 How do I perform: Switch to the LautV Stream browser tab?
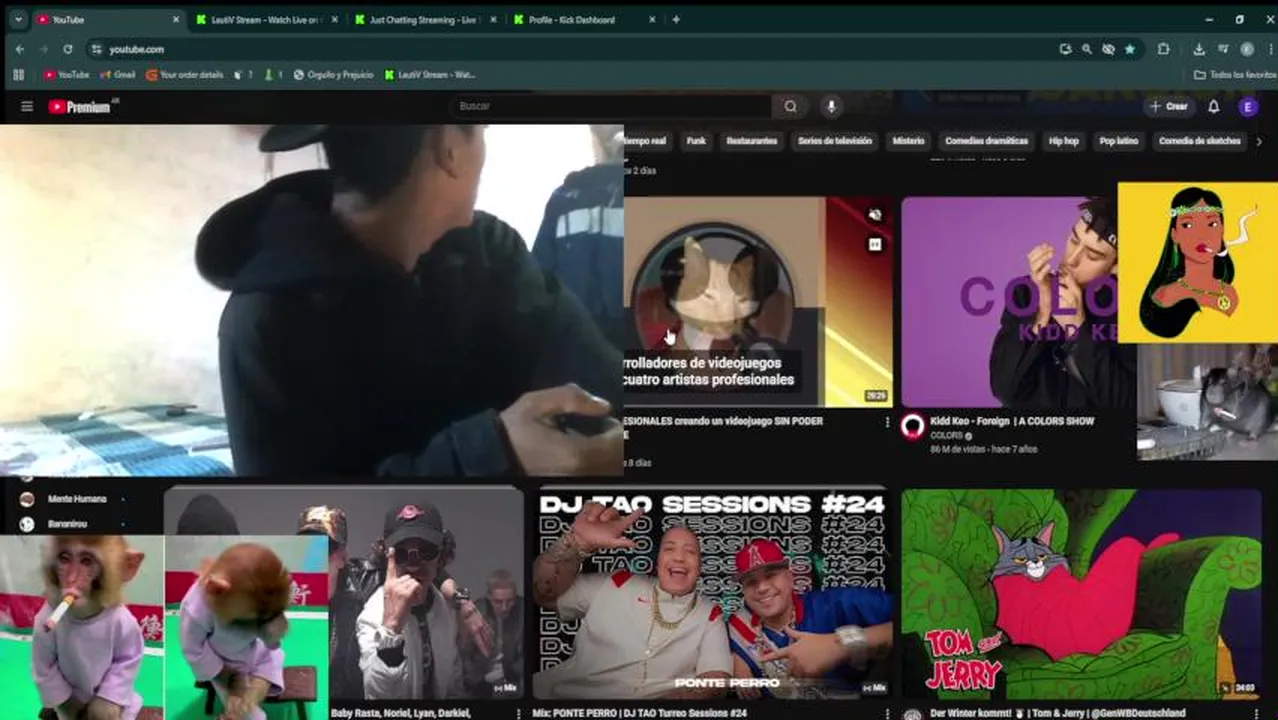265,19
